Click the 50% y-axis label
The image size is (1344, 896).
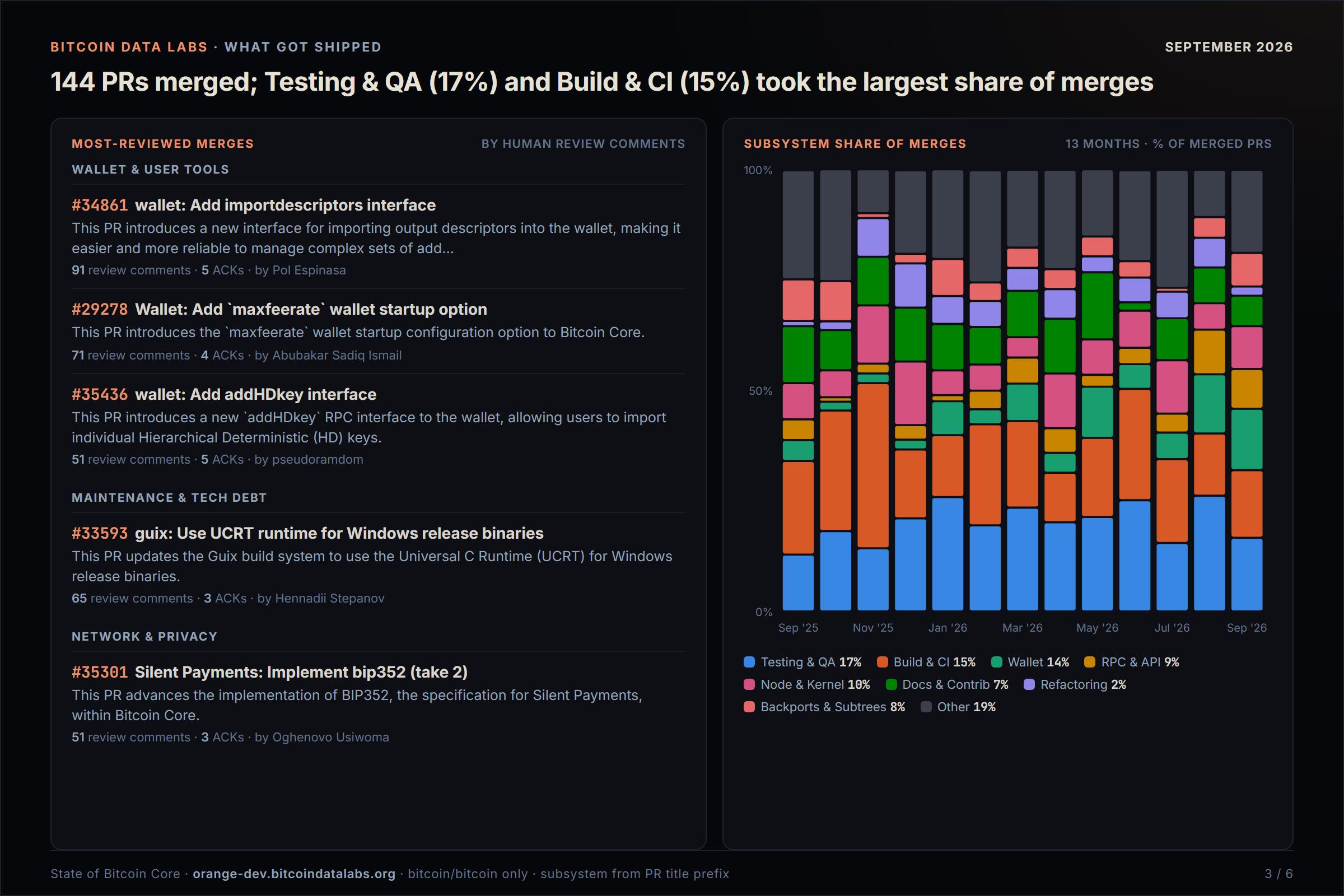(x=760, y=391)
